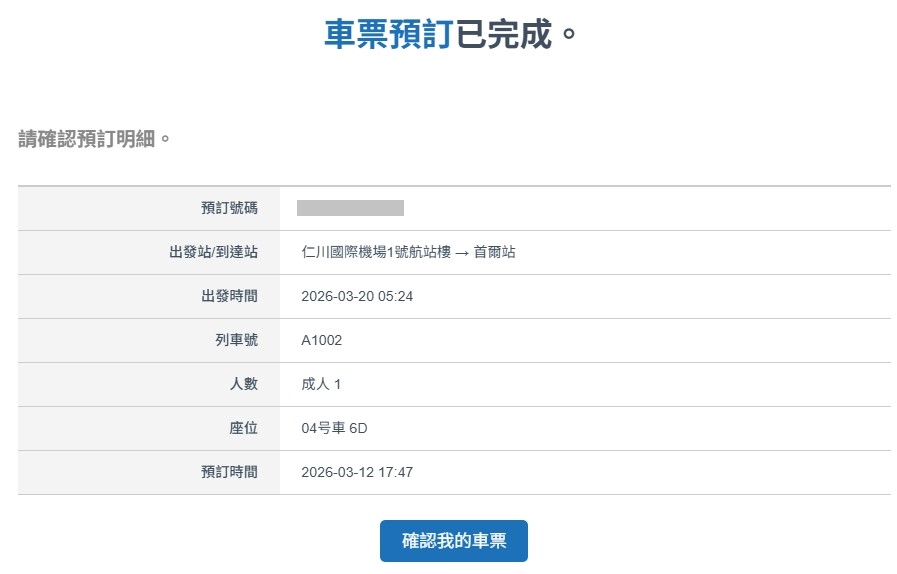
Task: Click the grayed-out reservation number value
Action: (x=350, y=208)
